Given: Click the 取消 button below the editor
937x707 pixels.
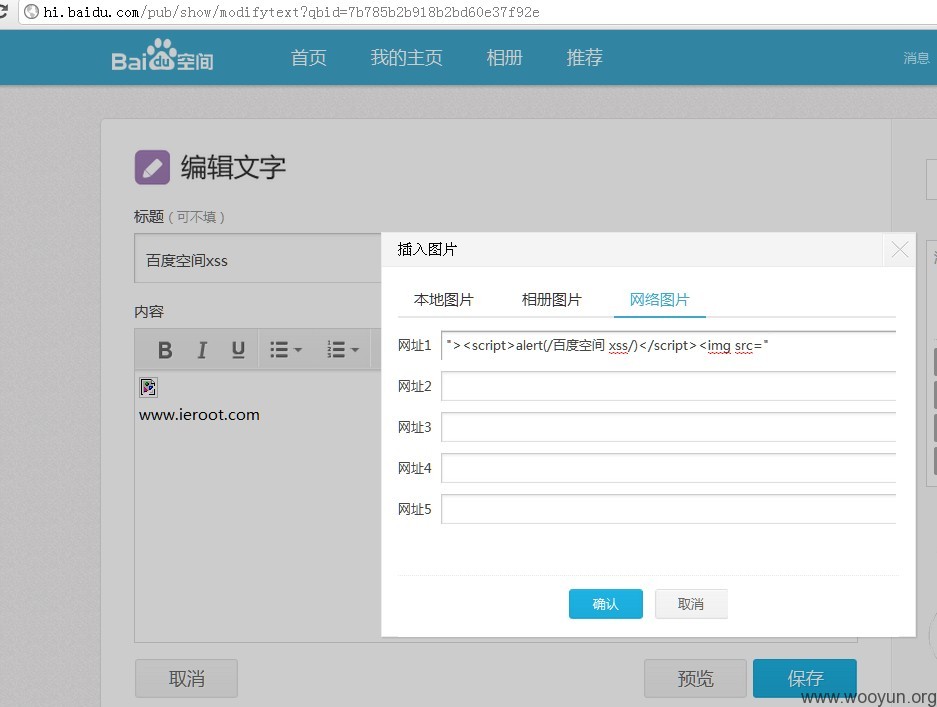Looking at the screenshot, I should [x=186, y=678].
